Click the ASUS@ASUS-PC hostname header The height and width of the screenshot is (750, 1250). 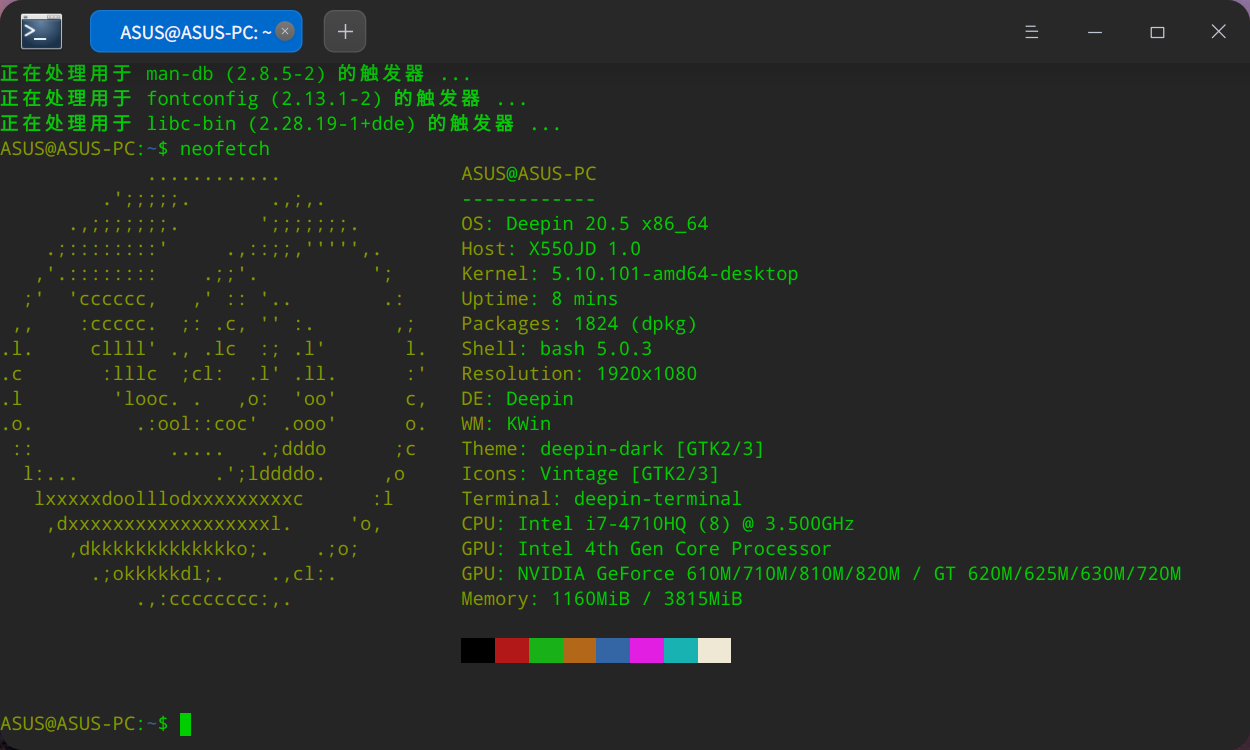click(x=529, y=173)
